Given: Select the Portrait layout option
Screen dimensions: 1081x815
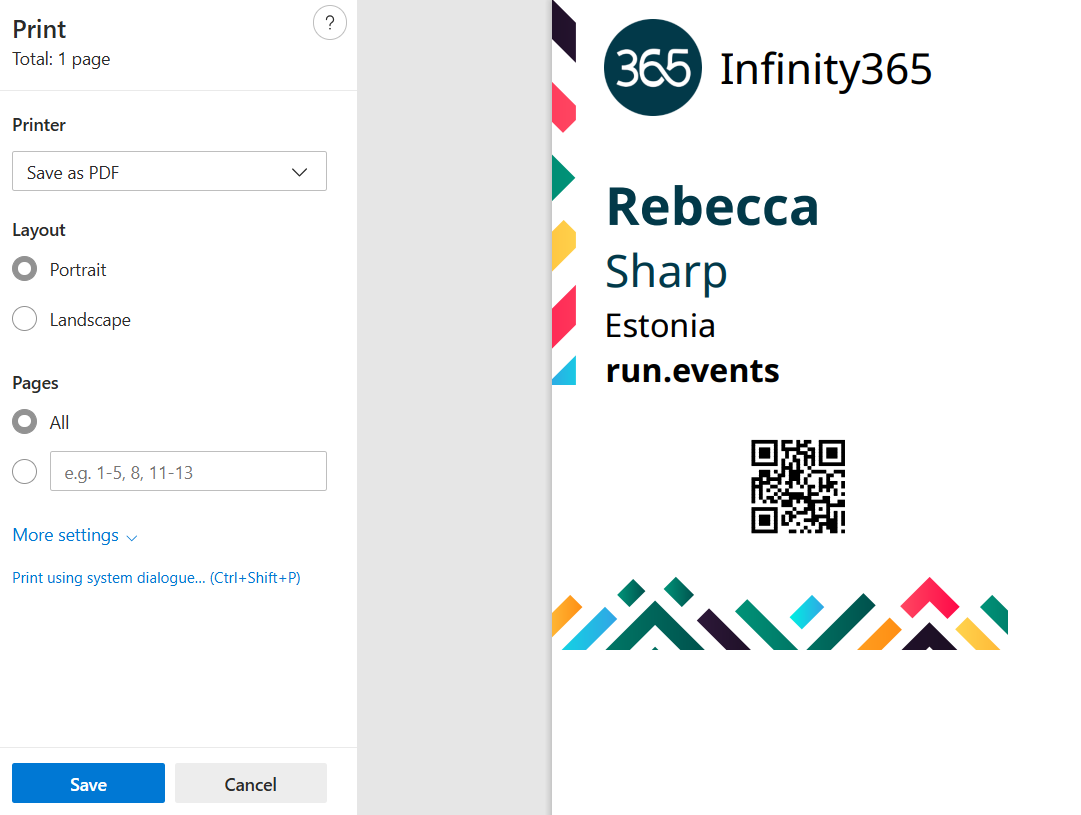Looking at the screenshot, I should pos(25,270).
